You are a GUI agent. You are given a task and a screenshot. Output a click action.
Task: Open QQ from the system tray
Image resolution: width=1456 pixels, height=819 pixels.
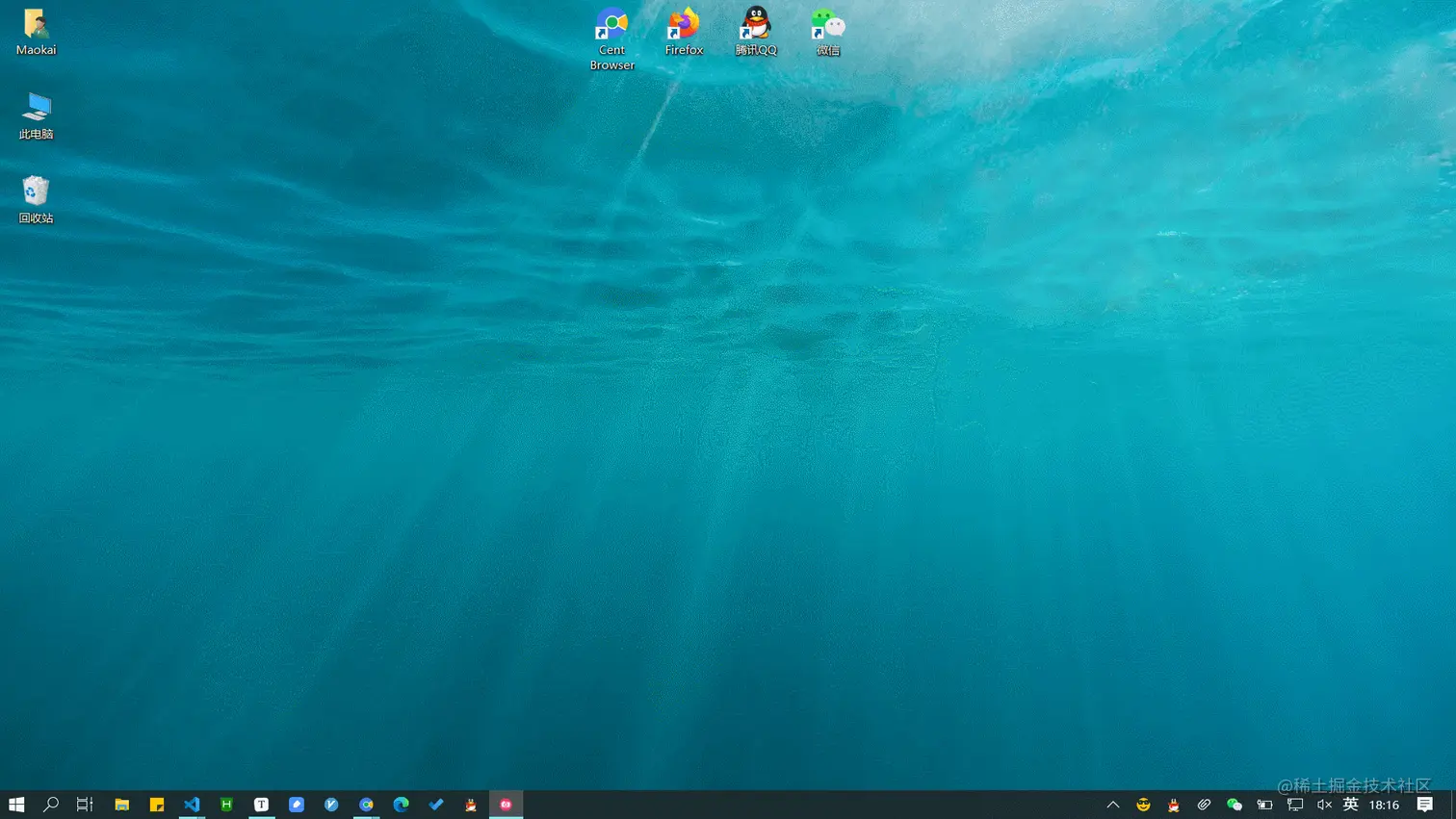1173,805
